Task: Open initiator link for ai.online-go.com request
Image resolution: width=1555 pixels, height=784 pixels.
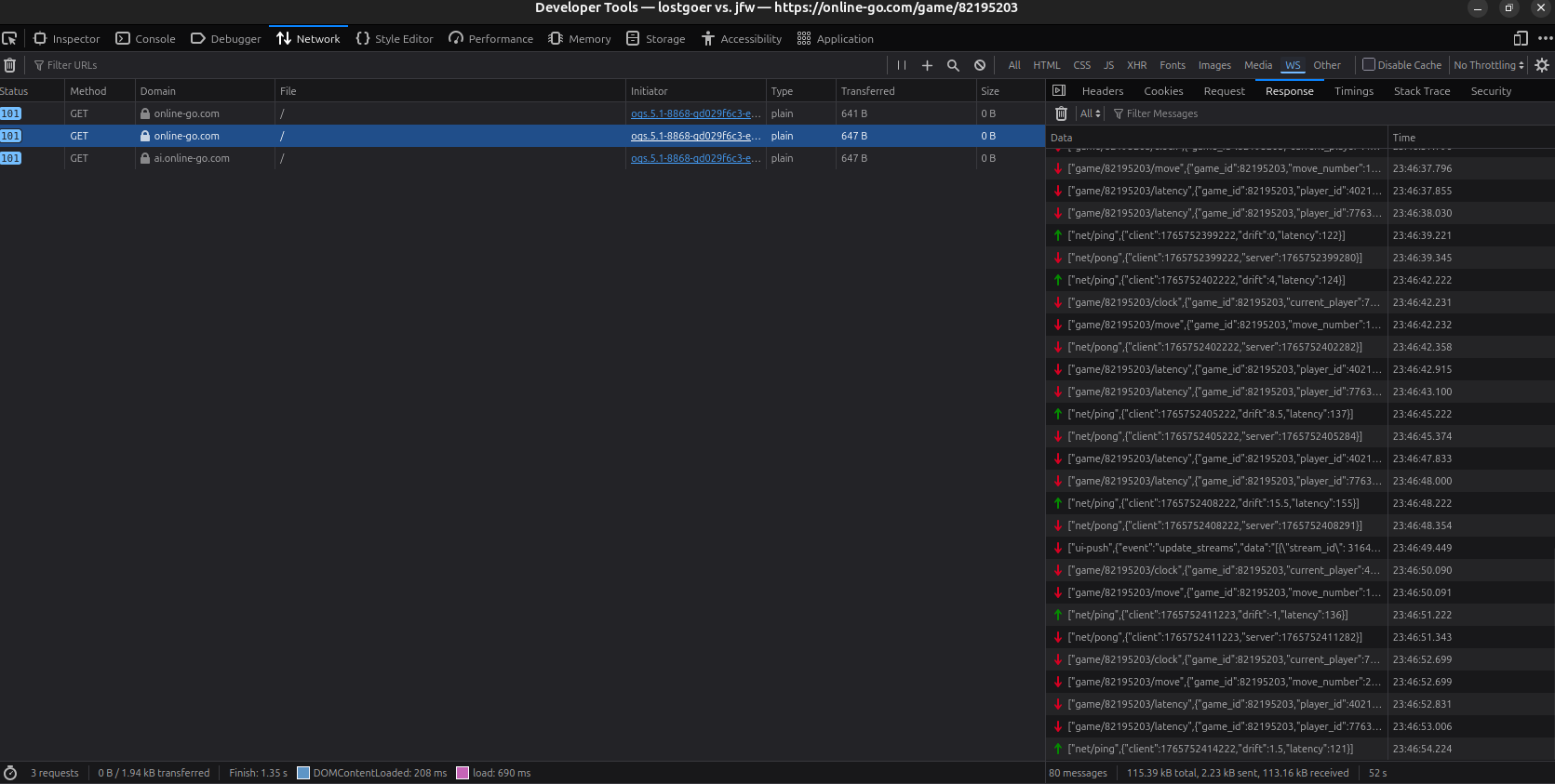Action: pyautogui.click(x=695, y=158)
